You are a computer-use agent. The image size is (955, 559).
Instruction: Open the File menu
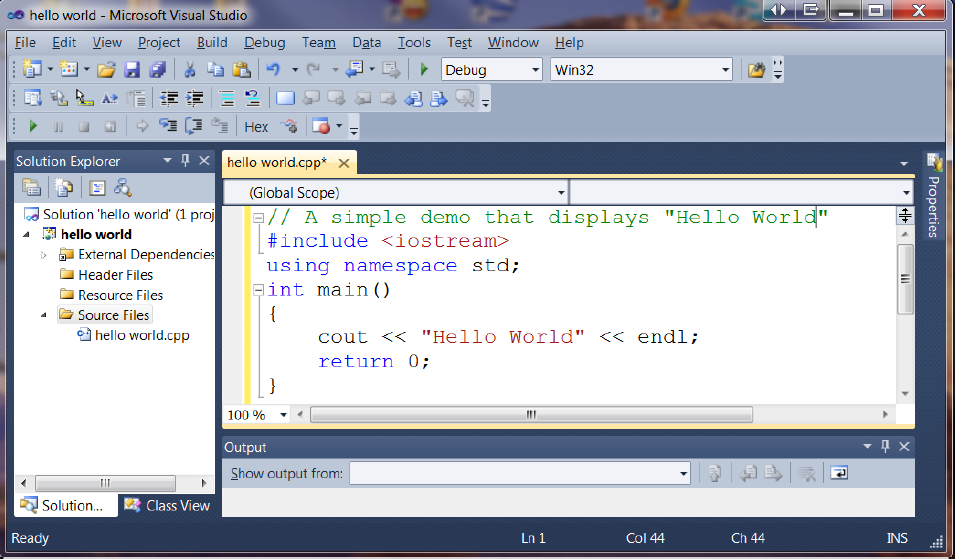coord(25,43)
